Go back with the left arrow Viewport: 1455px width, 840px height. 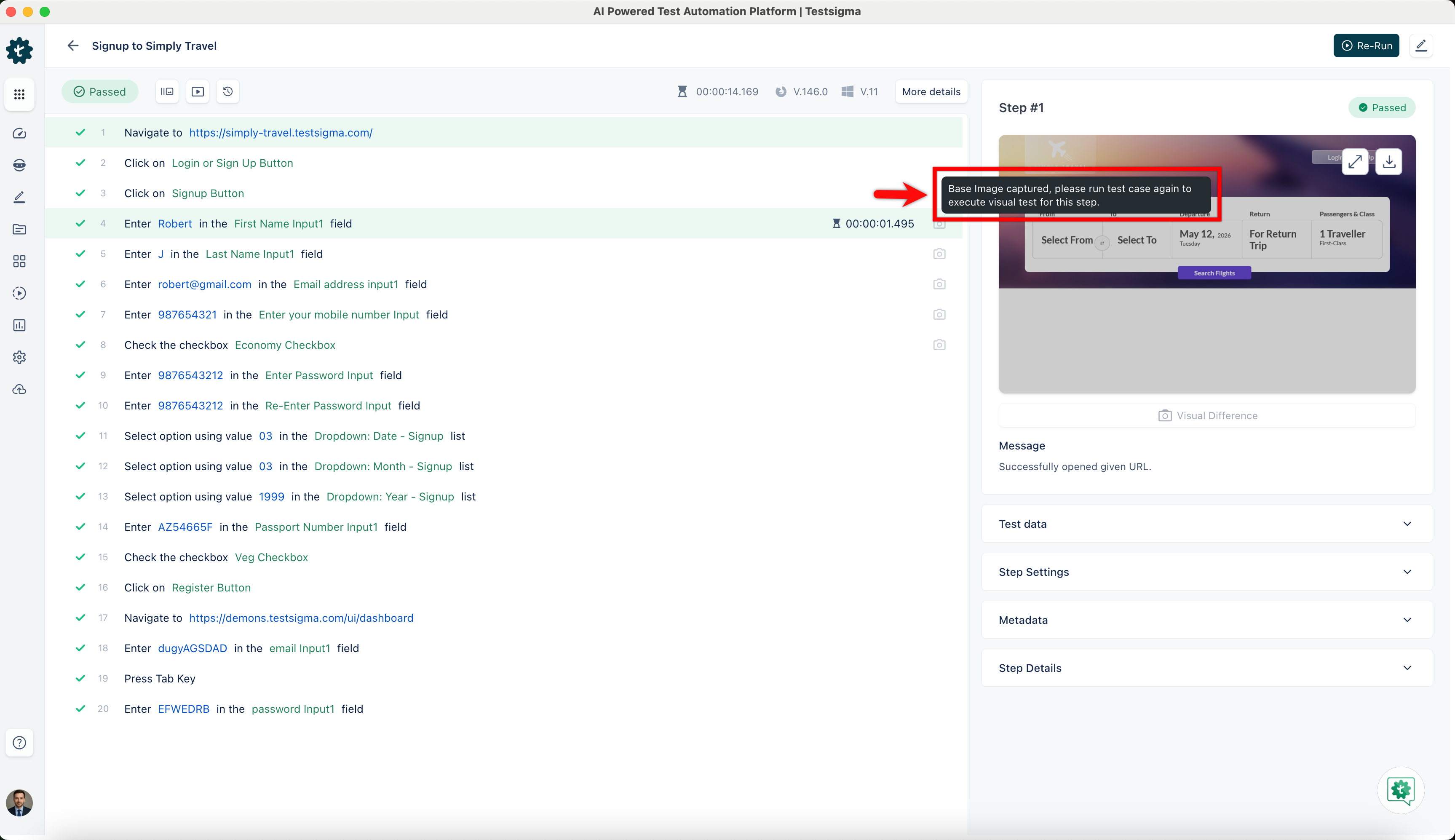click(x=73, y=45)
